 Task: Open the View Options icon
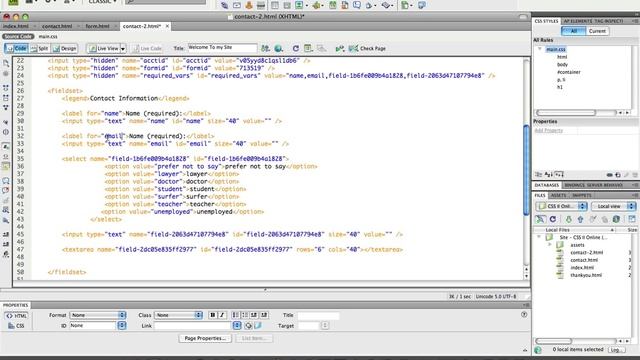[308, 48]
